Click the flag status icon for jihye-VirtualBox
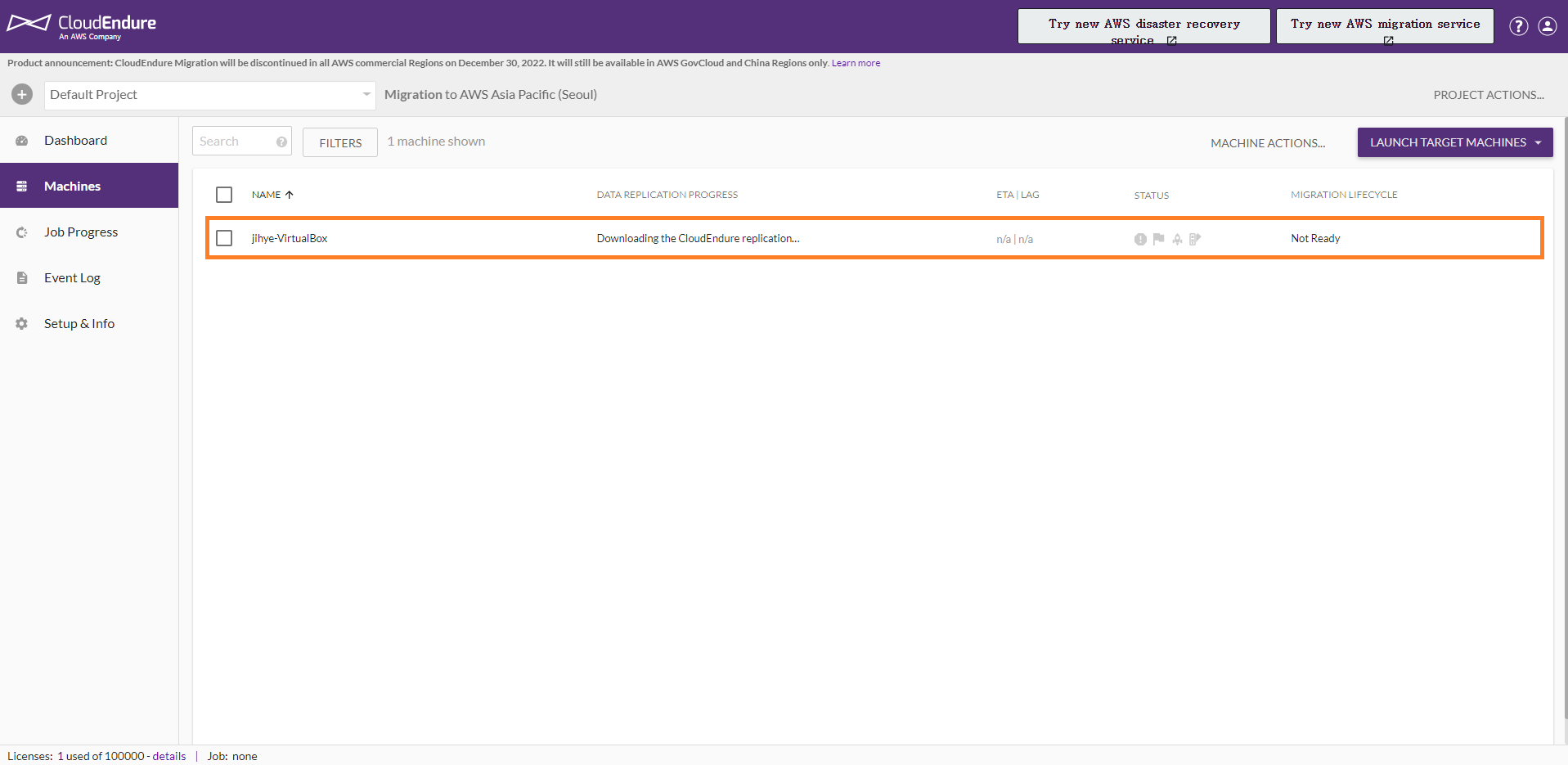Viewport: 1568px width, 765px height. (x=1158, y=239)
